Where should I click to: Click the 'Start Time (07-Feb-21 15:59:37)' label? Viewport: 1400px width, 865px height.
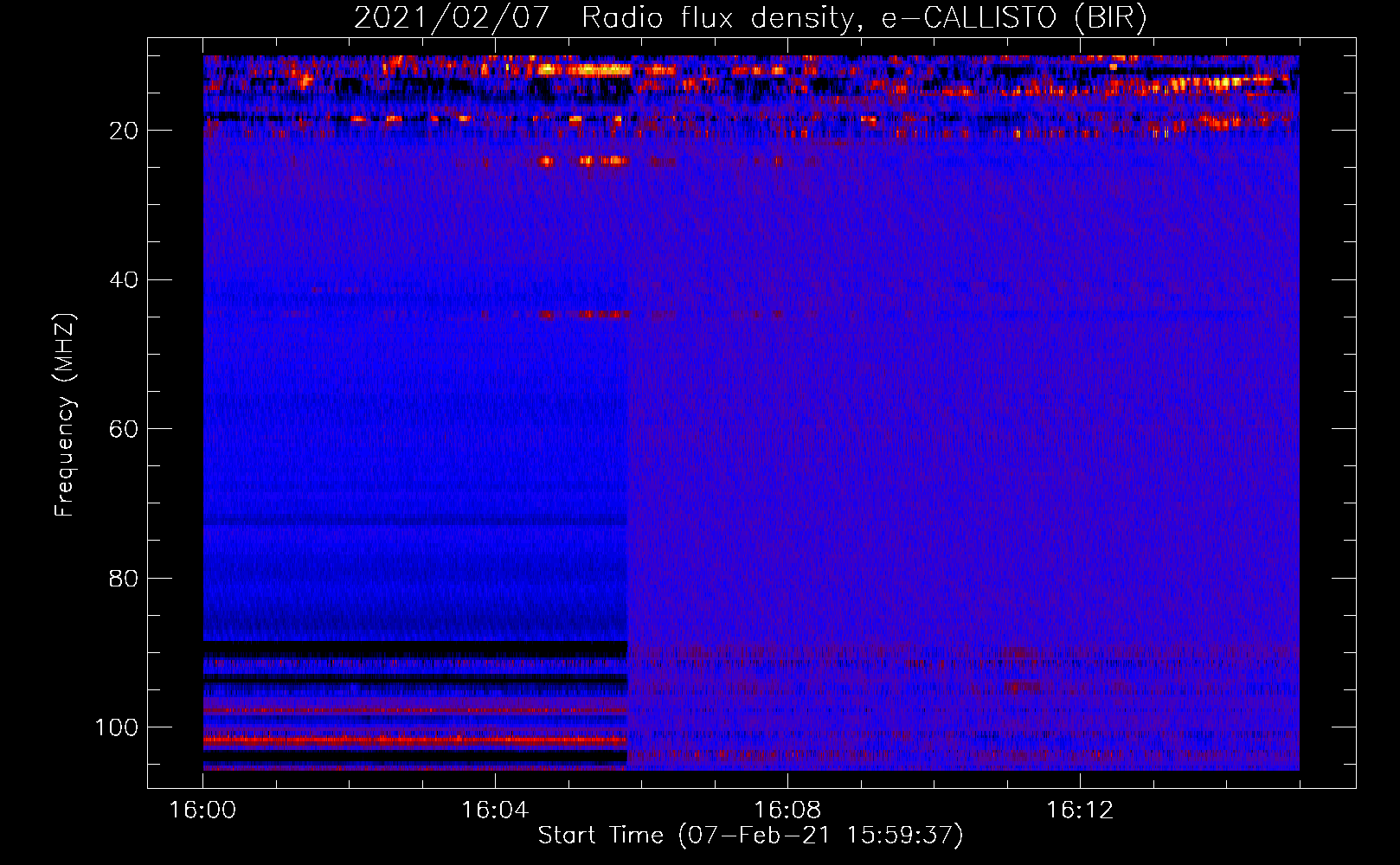pos(750,836)
